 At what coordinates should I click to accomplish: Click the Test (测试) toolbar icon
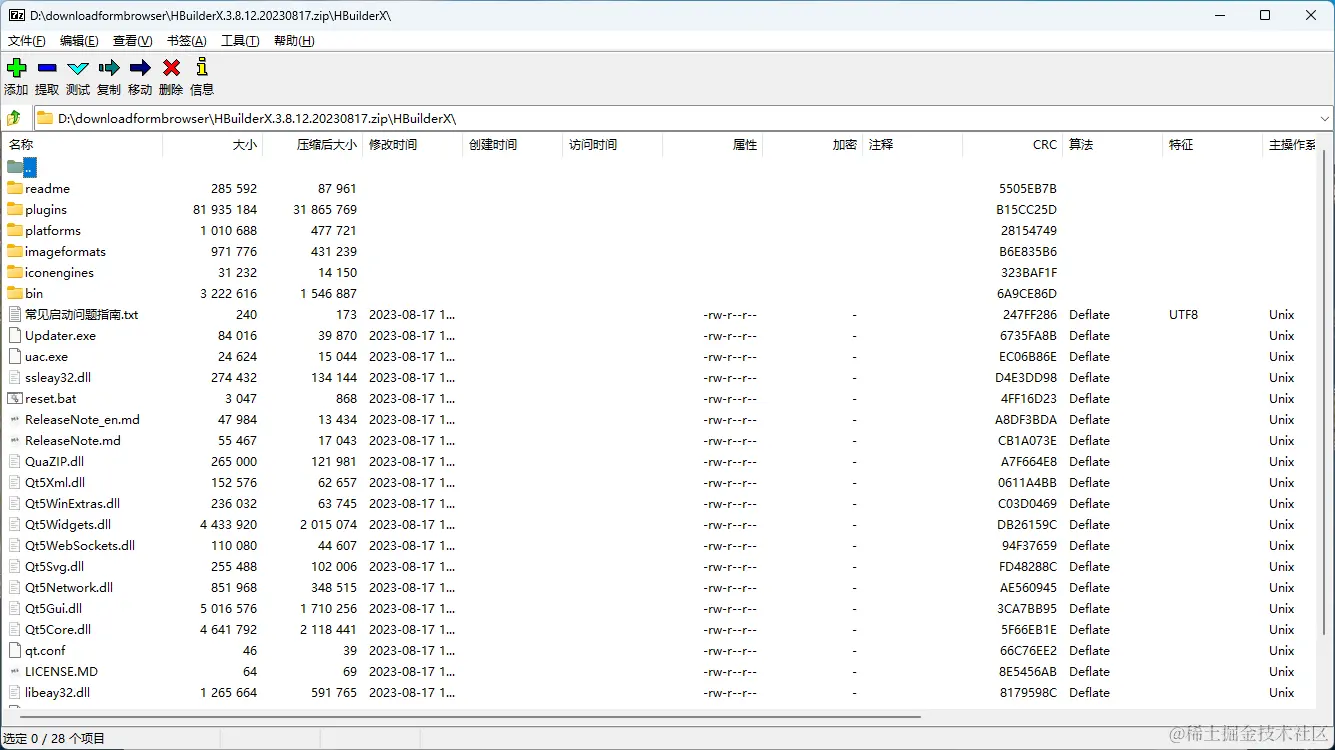click(x=78, y=68)
